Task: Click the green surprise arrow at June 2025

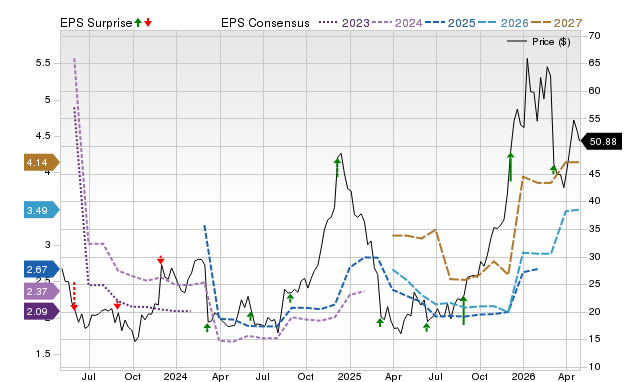Action: [427, 327]
